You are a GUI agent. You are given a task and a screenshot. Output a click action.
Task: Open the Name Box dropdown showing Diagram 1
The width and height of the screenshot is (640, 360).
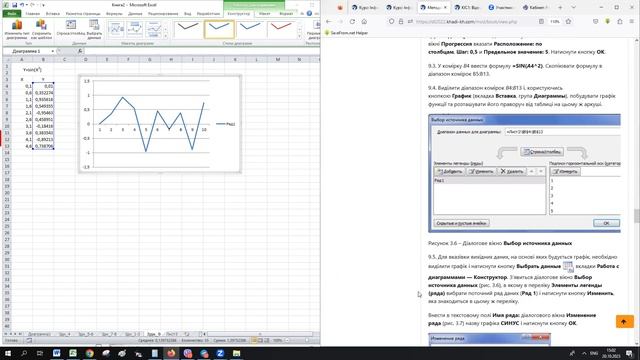(x=53, y=51)
